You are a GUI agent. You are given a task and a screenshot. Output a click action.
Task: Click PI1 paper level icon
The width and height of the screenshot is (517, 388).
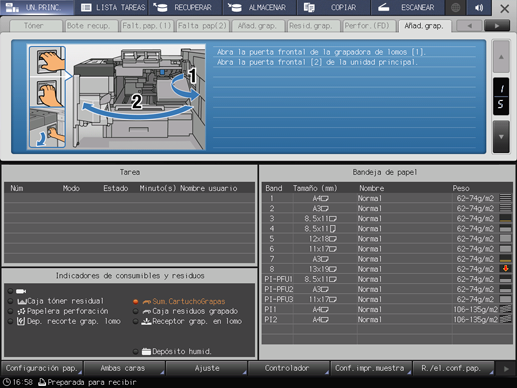pyautogui.click(x=506, y=309)
